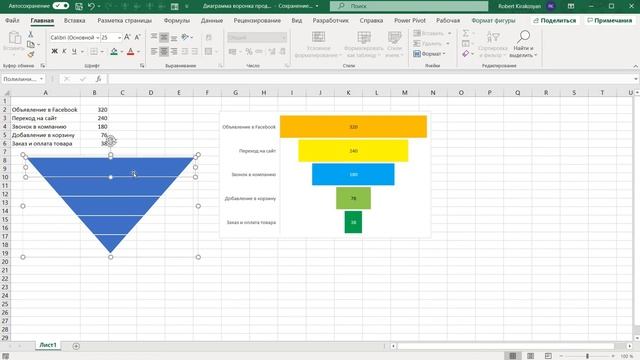Switch to the Вставка tab
Screen dimensions: 640x360
point(74,20)
